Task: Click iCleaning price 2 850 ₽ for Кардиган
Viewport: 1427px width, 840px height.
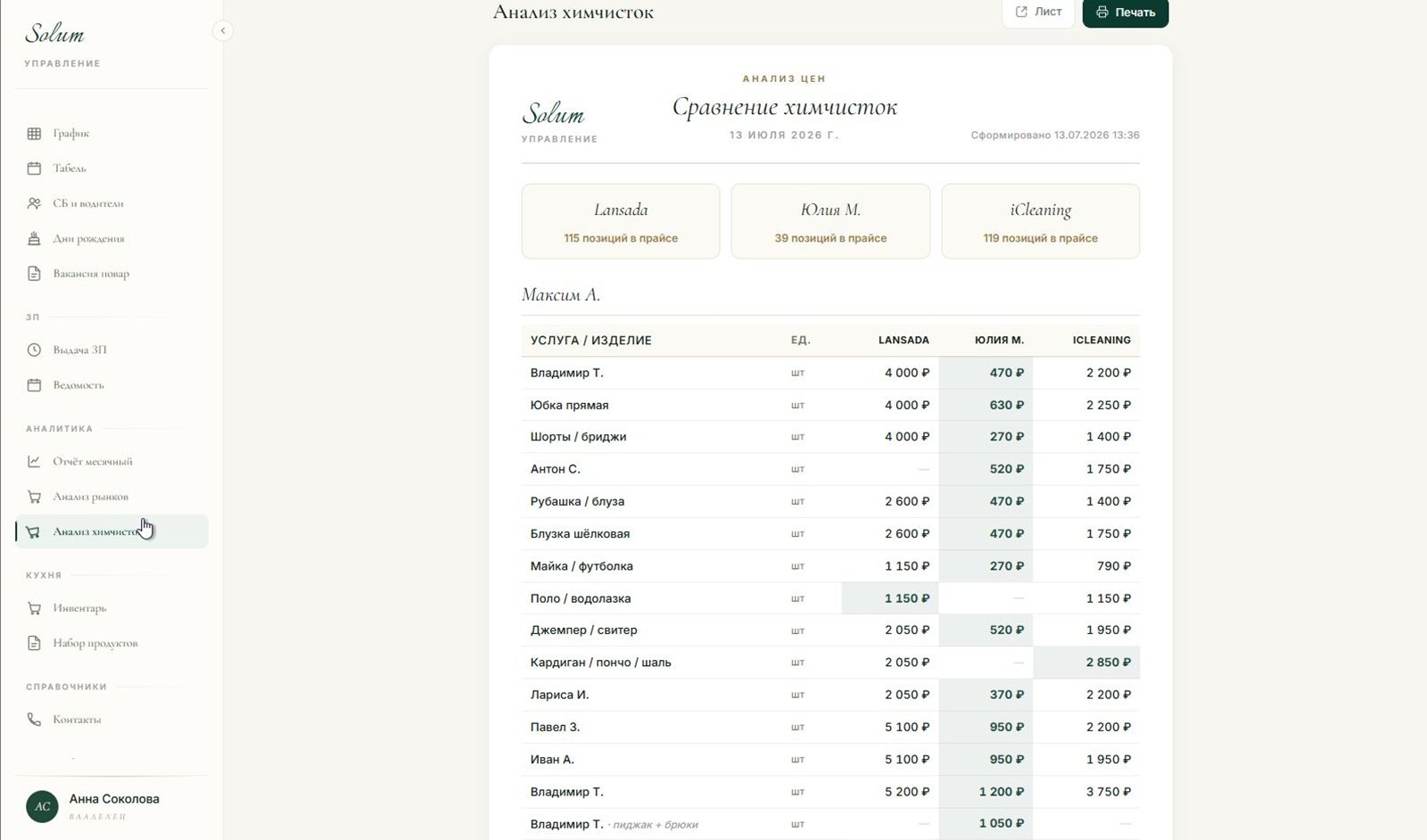Action: click(1109, 663)
